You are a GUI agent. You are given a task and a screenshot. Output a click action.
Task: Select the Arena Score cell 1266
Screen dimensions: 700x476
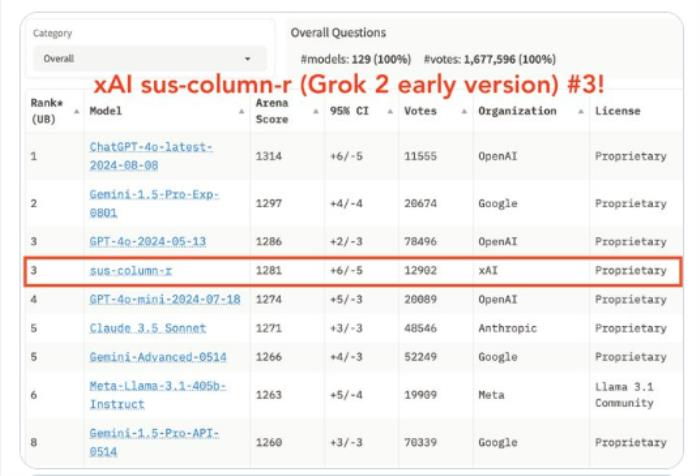(269, 357)
